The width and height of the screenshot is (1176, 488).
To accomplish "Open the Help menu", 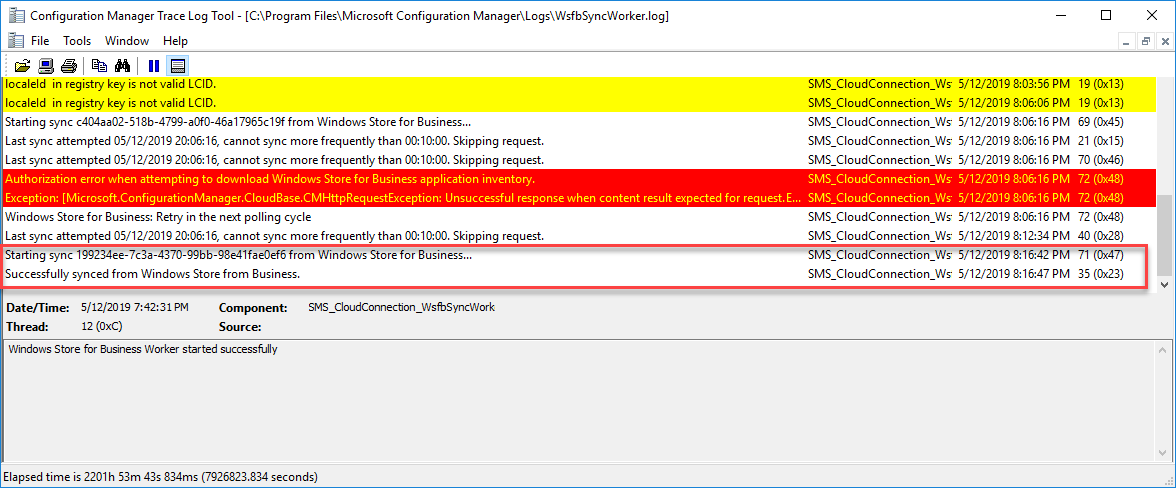I will tap(176, 41).
